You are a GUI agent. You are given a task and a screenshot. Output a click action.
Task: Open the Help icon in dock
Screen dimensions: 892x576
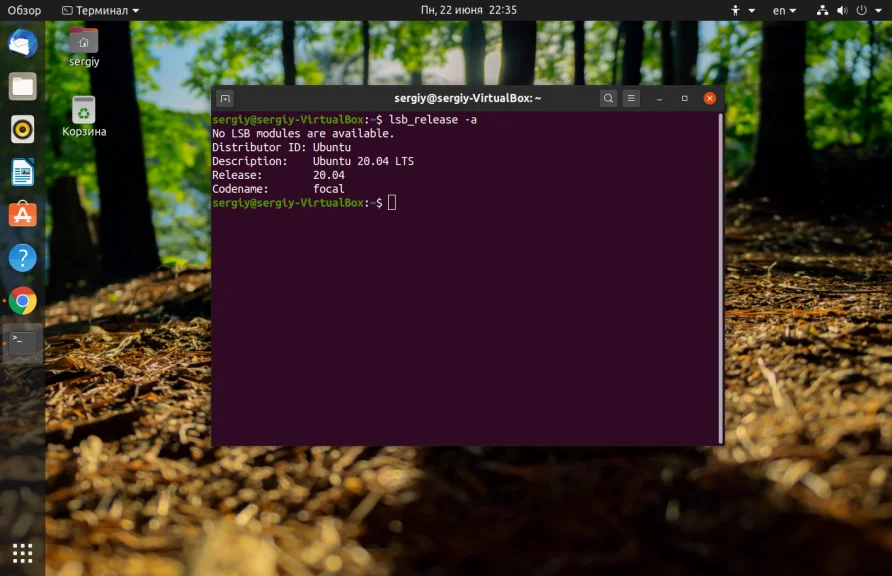point(23,258)
